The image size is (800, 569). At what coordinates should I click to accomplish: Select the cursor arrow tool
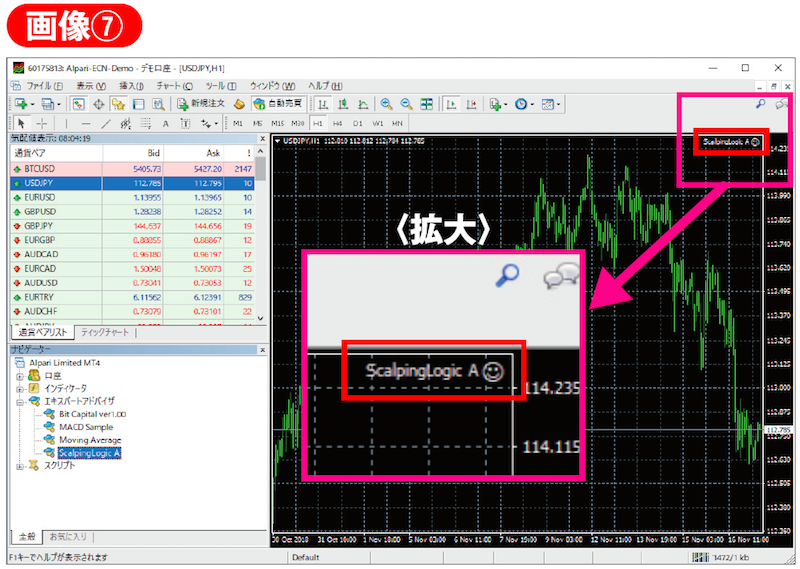pyautogui.click(x=21, y=123)
